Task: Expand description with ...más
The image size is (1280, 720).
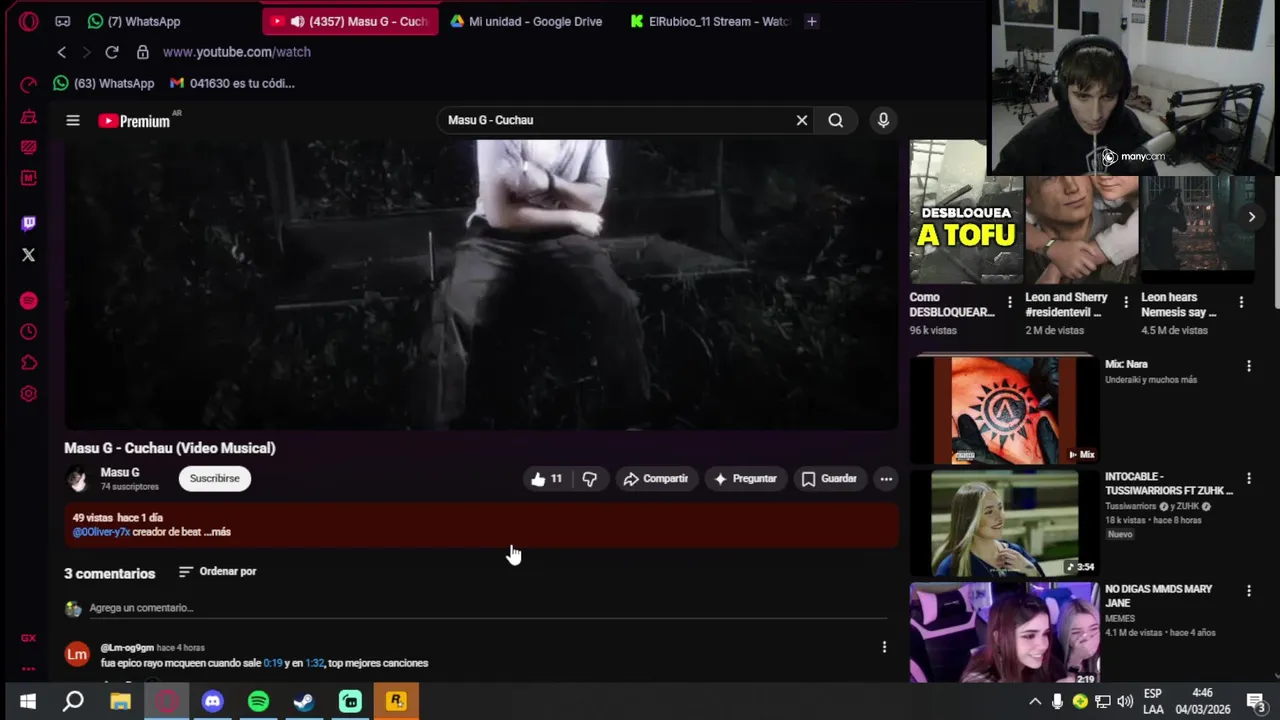Action: (x=217, y=532)
